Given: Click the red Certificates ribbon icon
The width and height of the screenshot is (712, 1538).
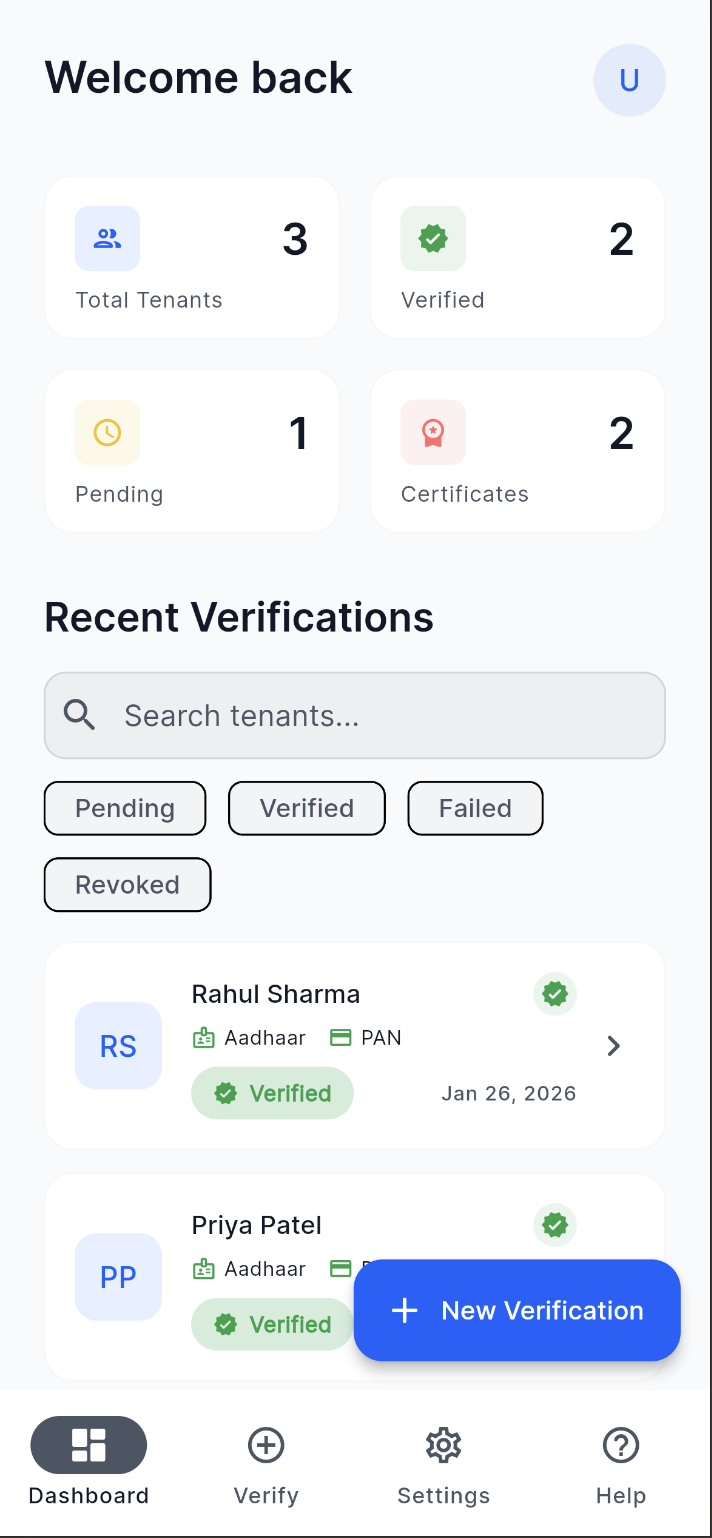Looking at the screenshot, I should 433,433.
